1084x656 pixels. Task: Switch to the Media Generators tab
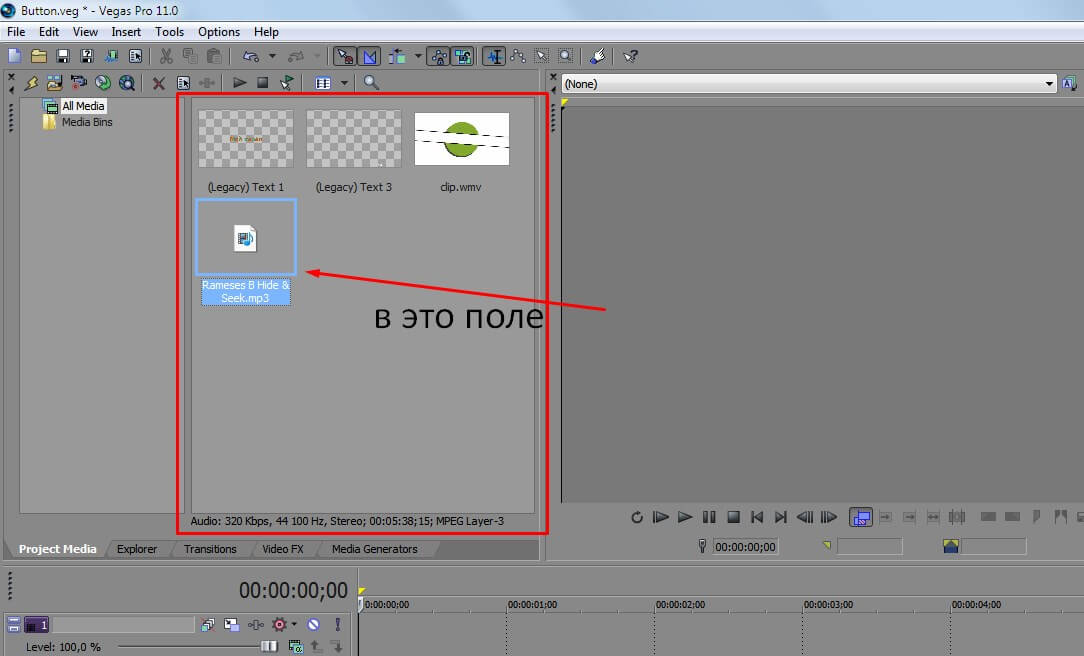click(375, 549)
